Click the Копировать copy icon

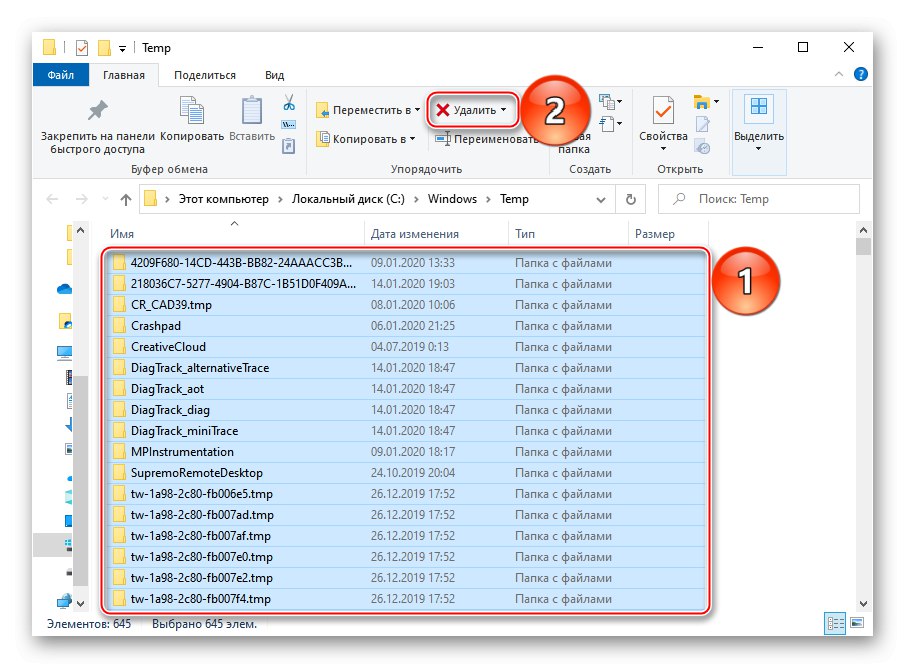click(x=192, y=110)
